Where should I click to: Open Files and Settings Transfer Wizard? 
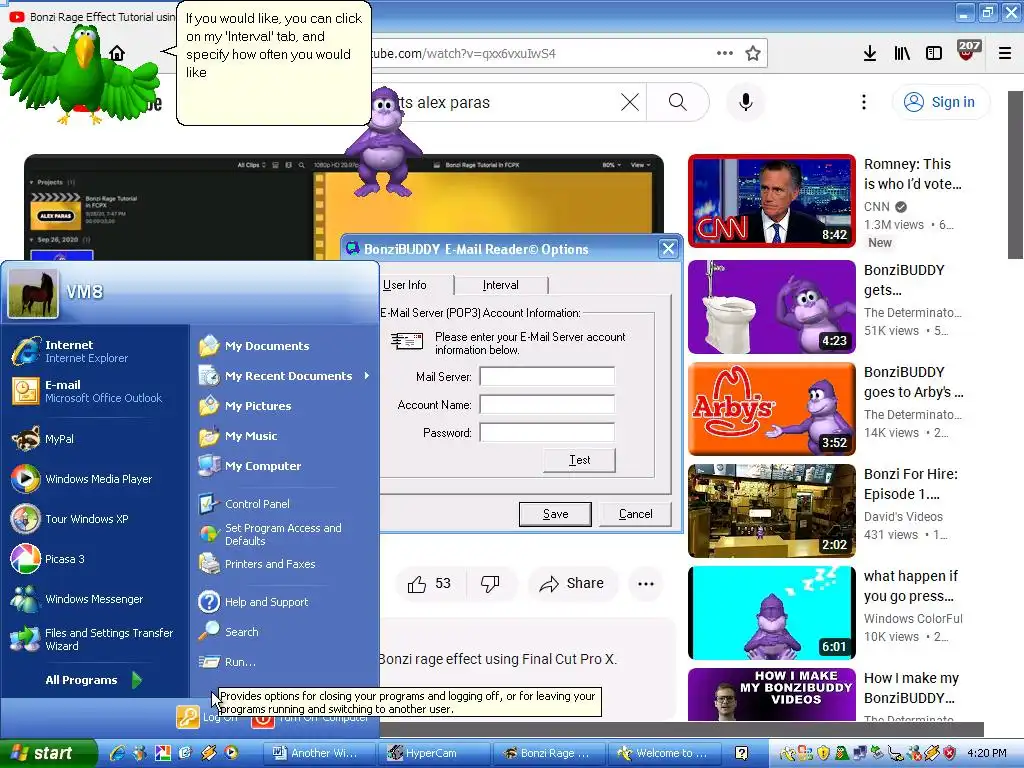click(92, 639)
